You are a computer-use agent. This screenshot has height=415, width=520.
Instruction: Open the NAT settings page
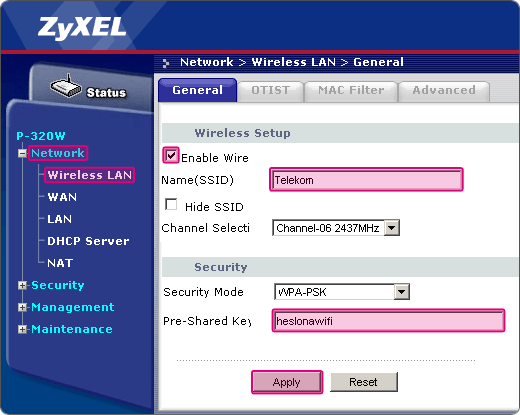[60, 263]
